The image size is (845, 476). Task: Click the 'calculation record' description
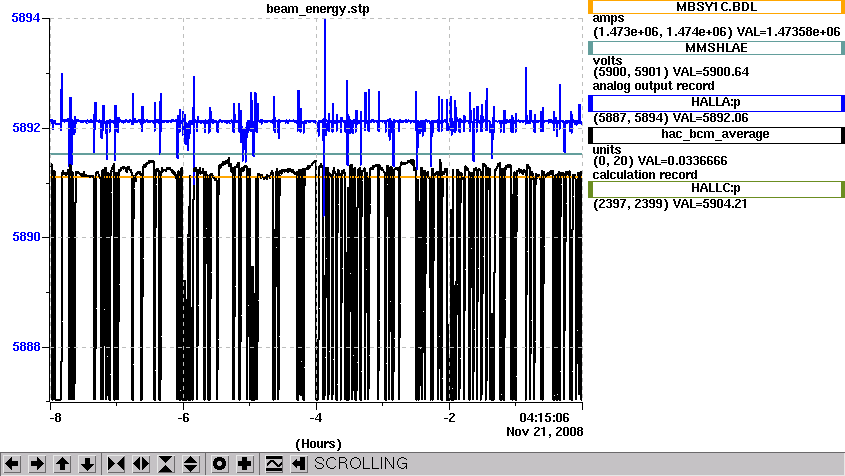pos(645,175)
